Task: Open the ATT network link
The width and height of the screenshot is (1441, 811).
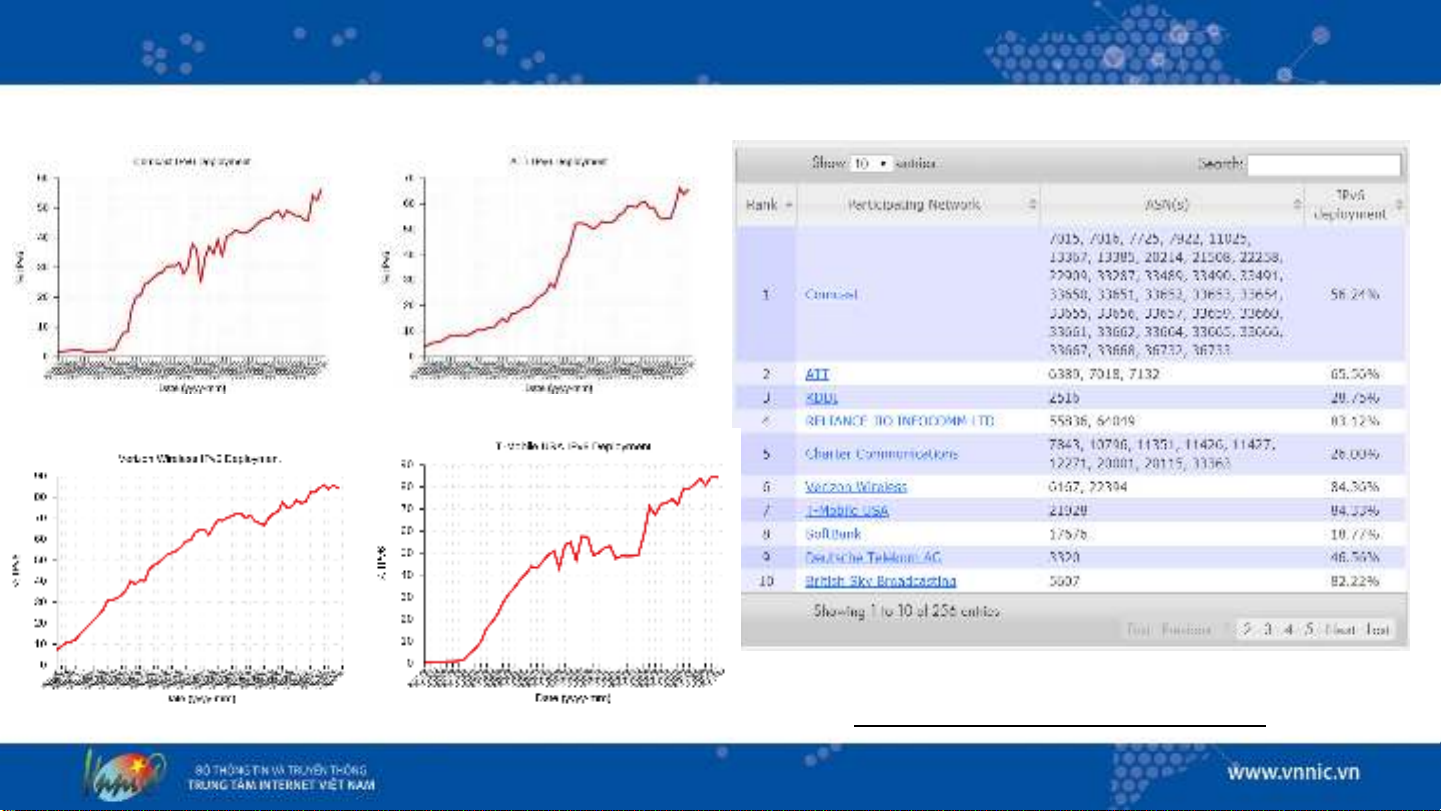Action: (x=817, y=374)
